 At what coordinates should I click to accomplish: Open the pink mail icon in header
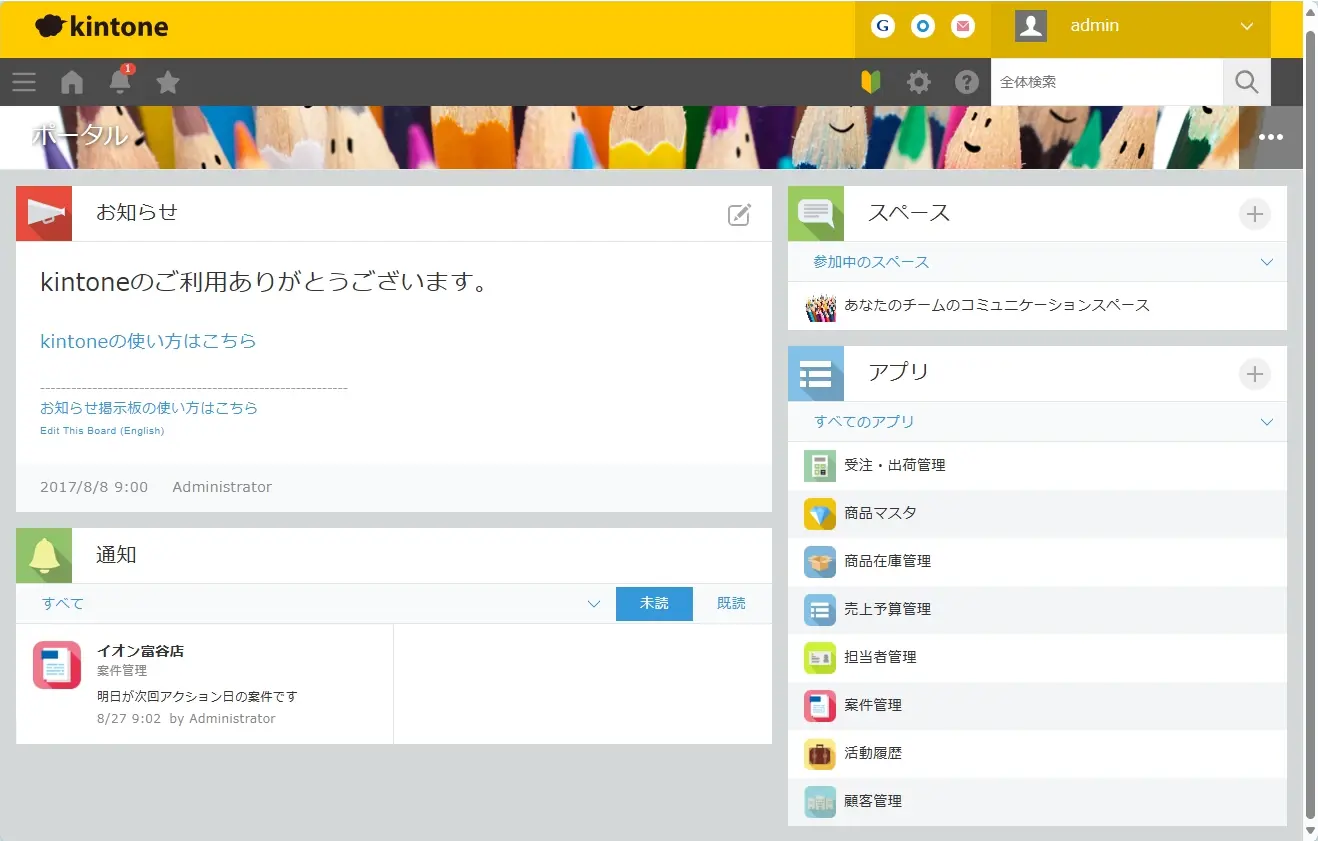963,26
